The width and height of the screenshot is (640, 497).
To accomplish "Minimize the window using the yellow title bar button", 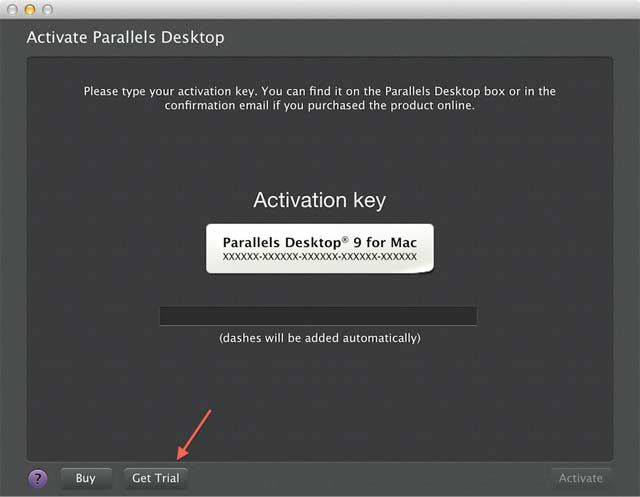I will (30, 9).
